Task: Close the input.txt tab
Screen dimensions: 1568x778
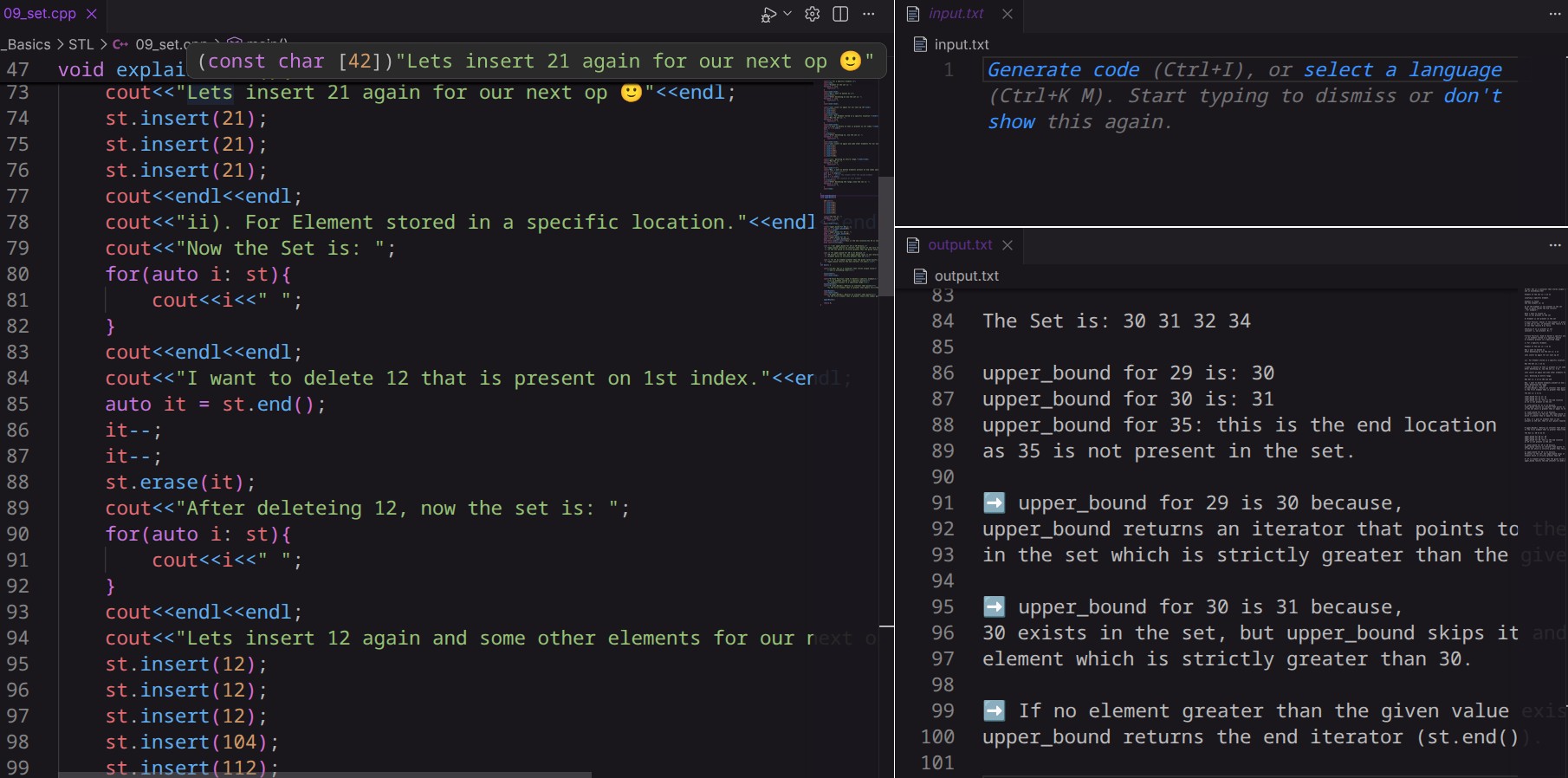Action: [1008, 14]
